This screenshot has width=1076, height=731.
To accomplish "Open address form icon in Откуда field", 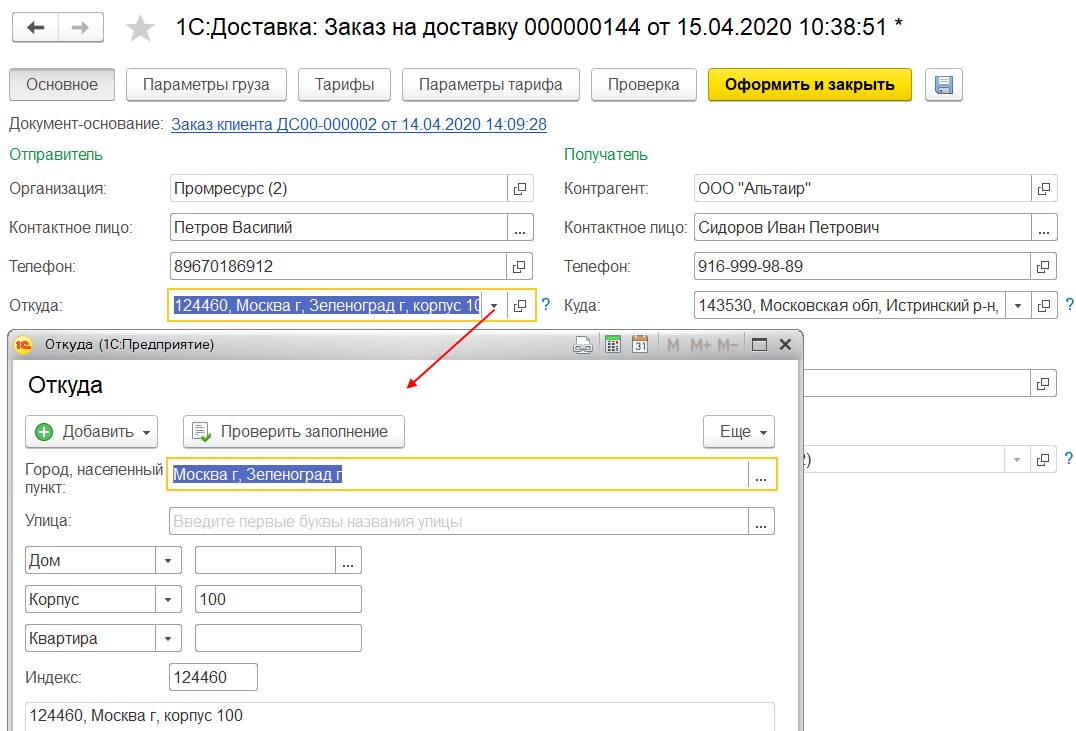I will pos(521,305).
